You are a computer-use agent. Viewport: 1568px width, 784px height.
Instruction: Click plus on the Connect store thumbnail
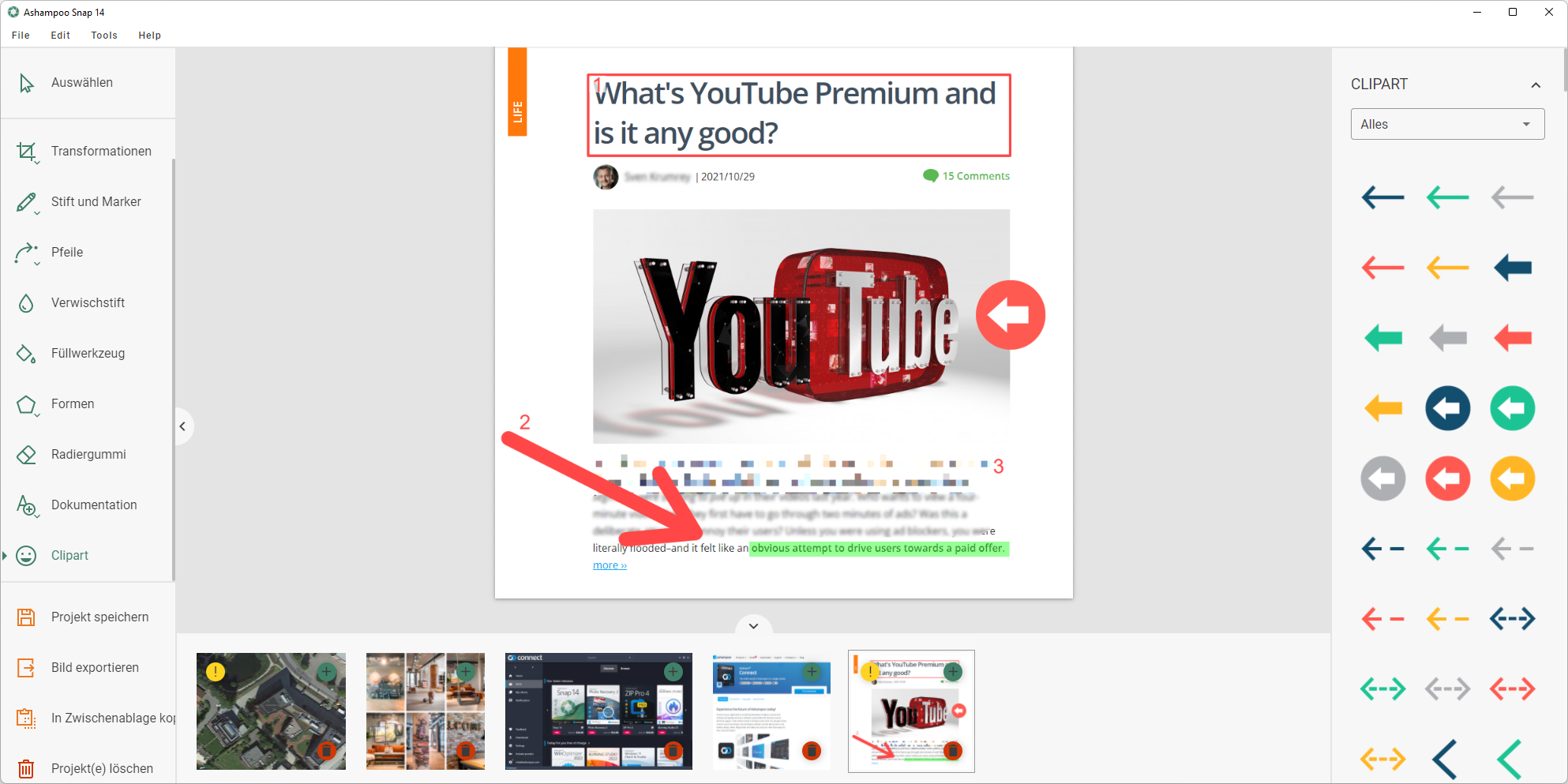coord(673,672)
